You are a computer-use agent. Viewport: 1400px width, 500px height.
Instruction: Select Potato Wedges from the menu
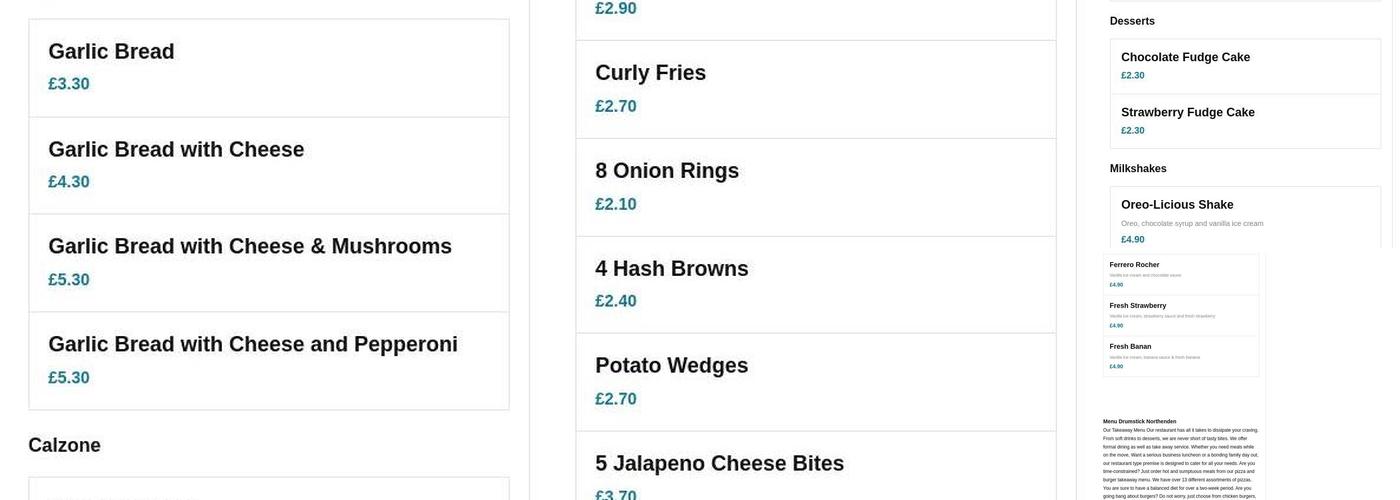671,366
